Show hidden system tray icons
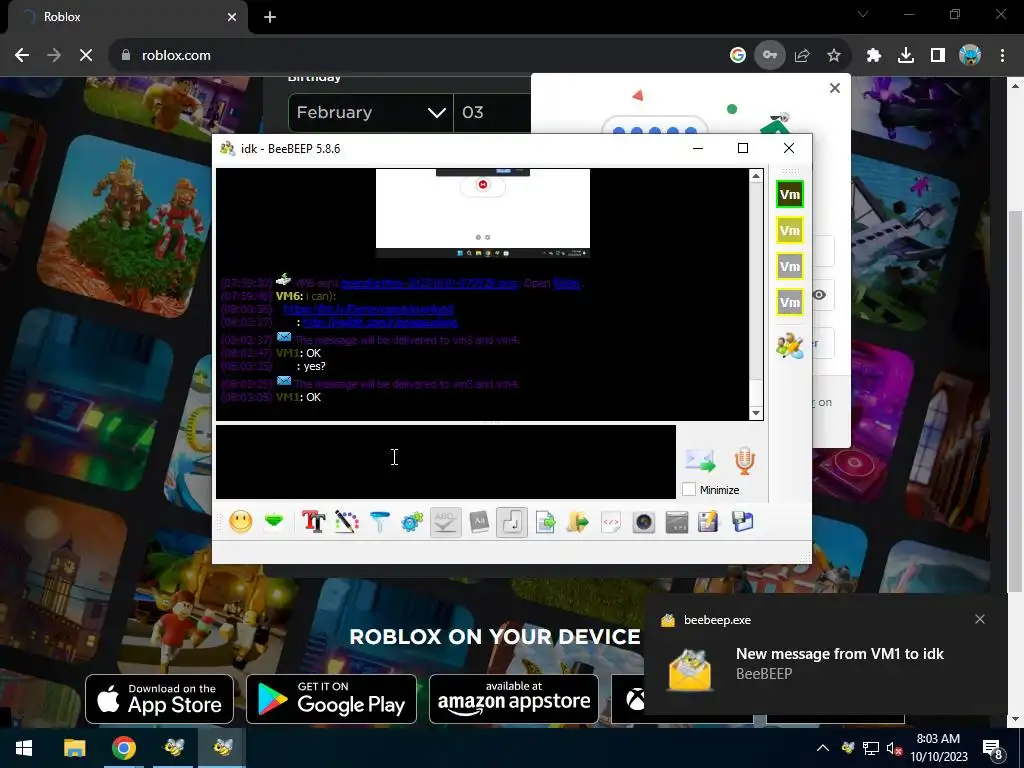The width and height of the screenshot is (1024, 768). click(x=823, y=748)
